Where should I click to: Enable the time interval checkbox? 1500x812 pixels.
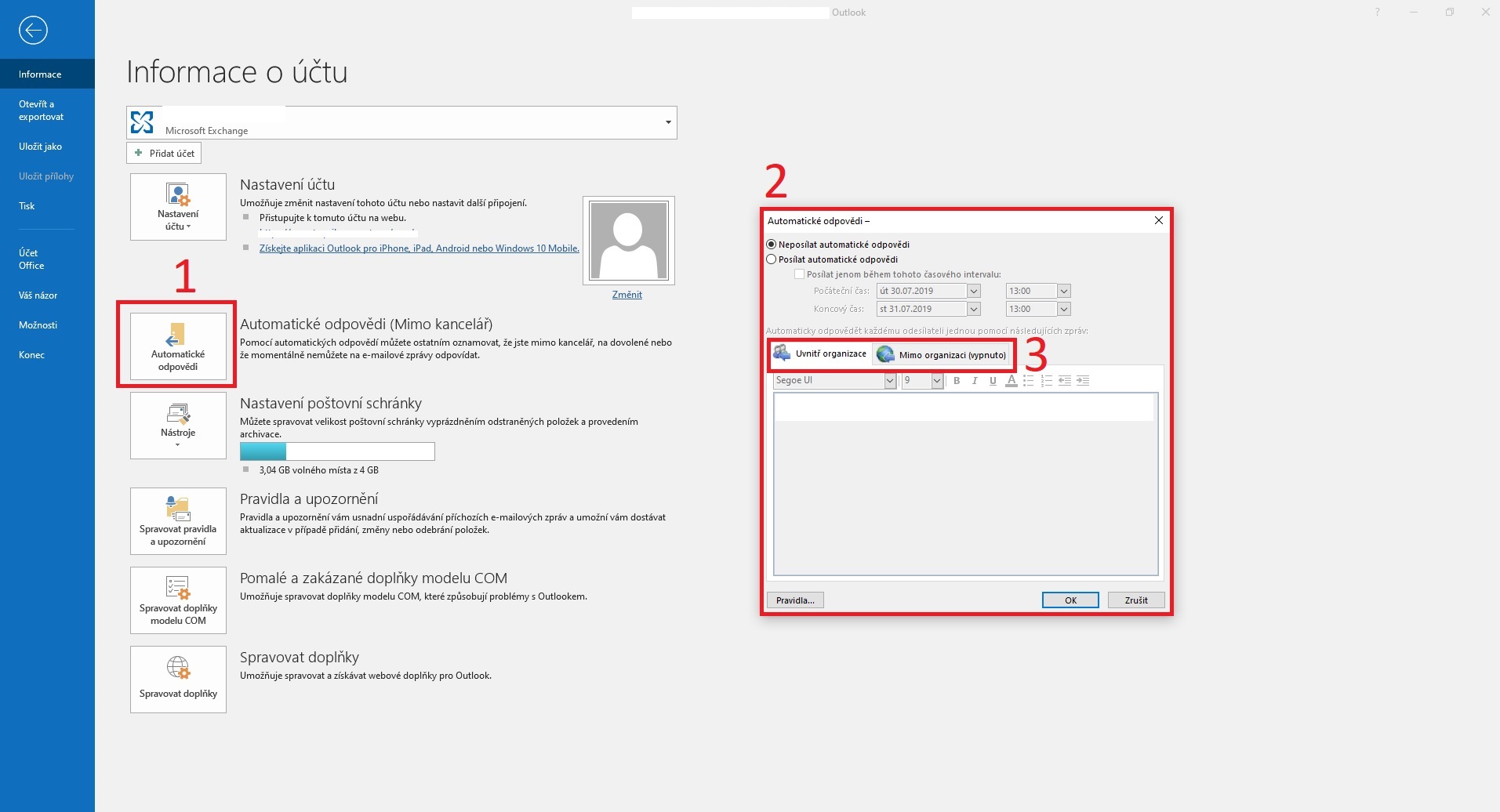tap(799, 274)
